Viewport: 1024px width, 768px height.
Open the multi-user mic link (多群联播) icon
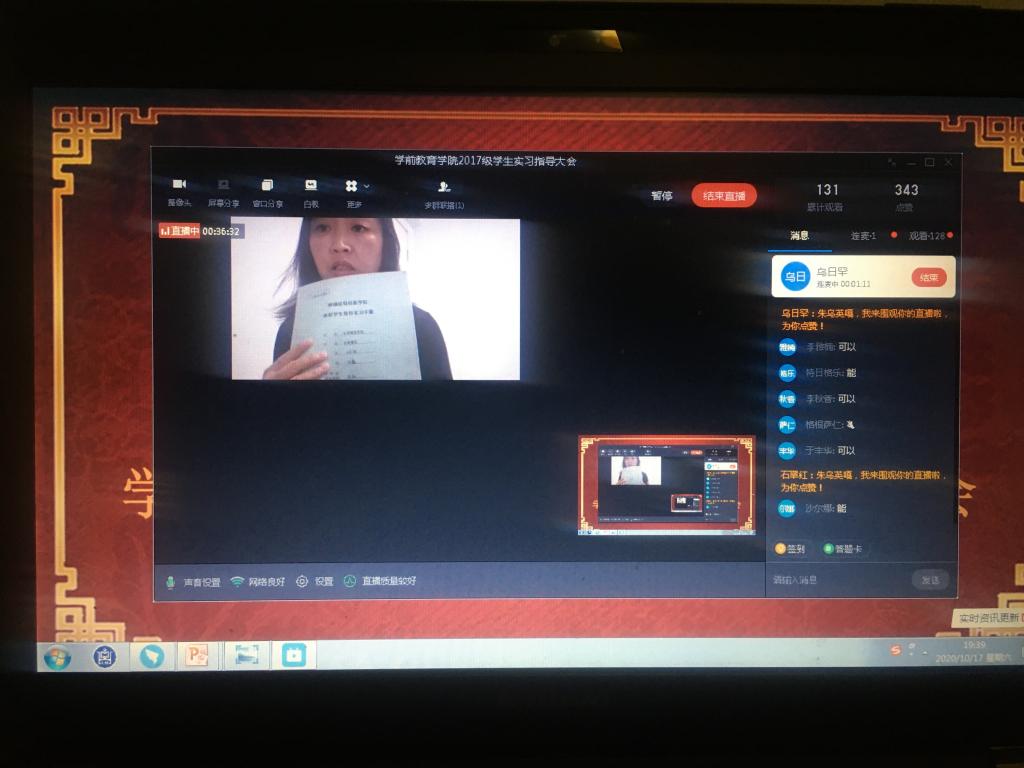[444, 187]
